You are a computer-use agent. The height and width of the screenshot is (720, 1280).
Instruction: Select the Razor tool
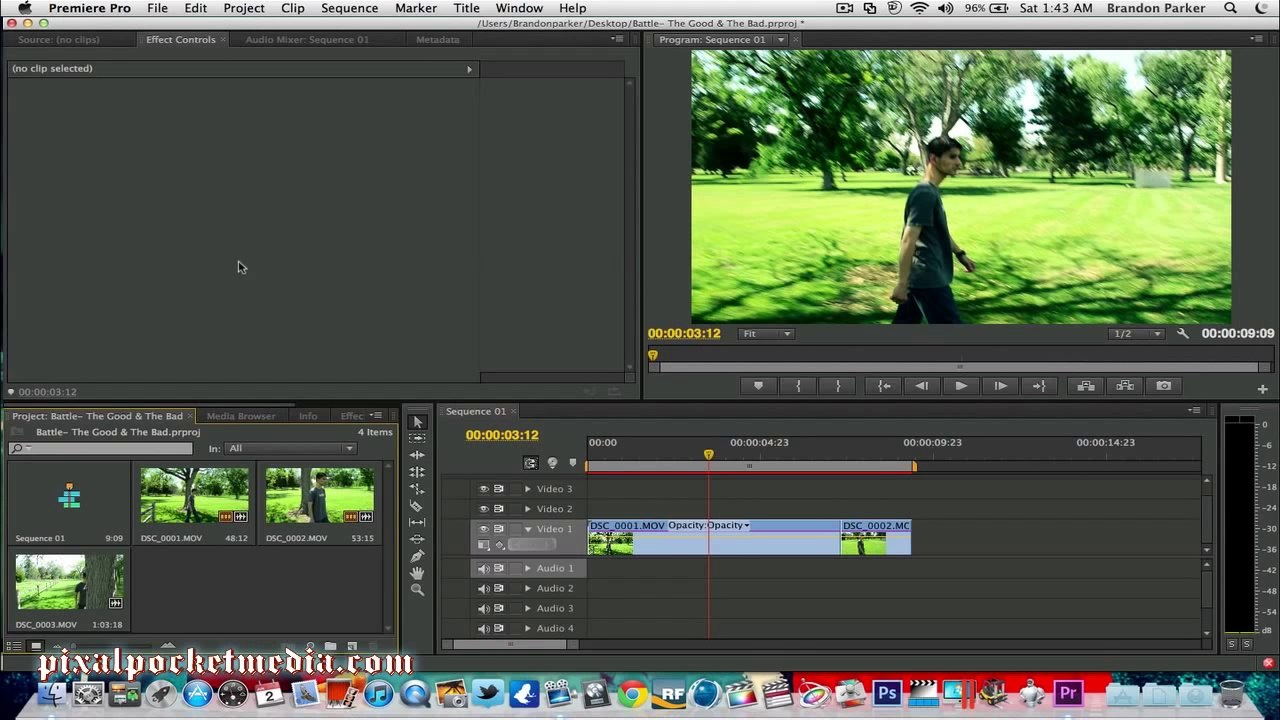418,506
